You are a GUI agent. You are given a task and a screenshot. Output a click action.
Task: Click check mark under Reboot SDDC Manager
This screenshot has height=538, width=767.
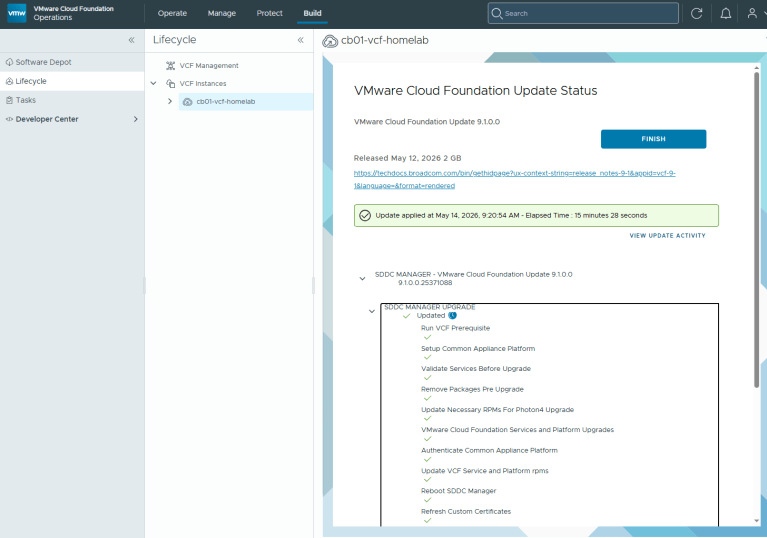click(x=427, y=500)
